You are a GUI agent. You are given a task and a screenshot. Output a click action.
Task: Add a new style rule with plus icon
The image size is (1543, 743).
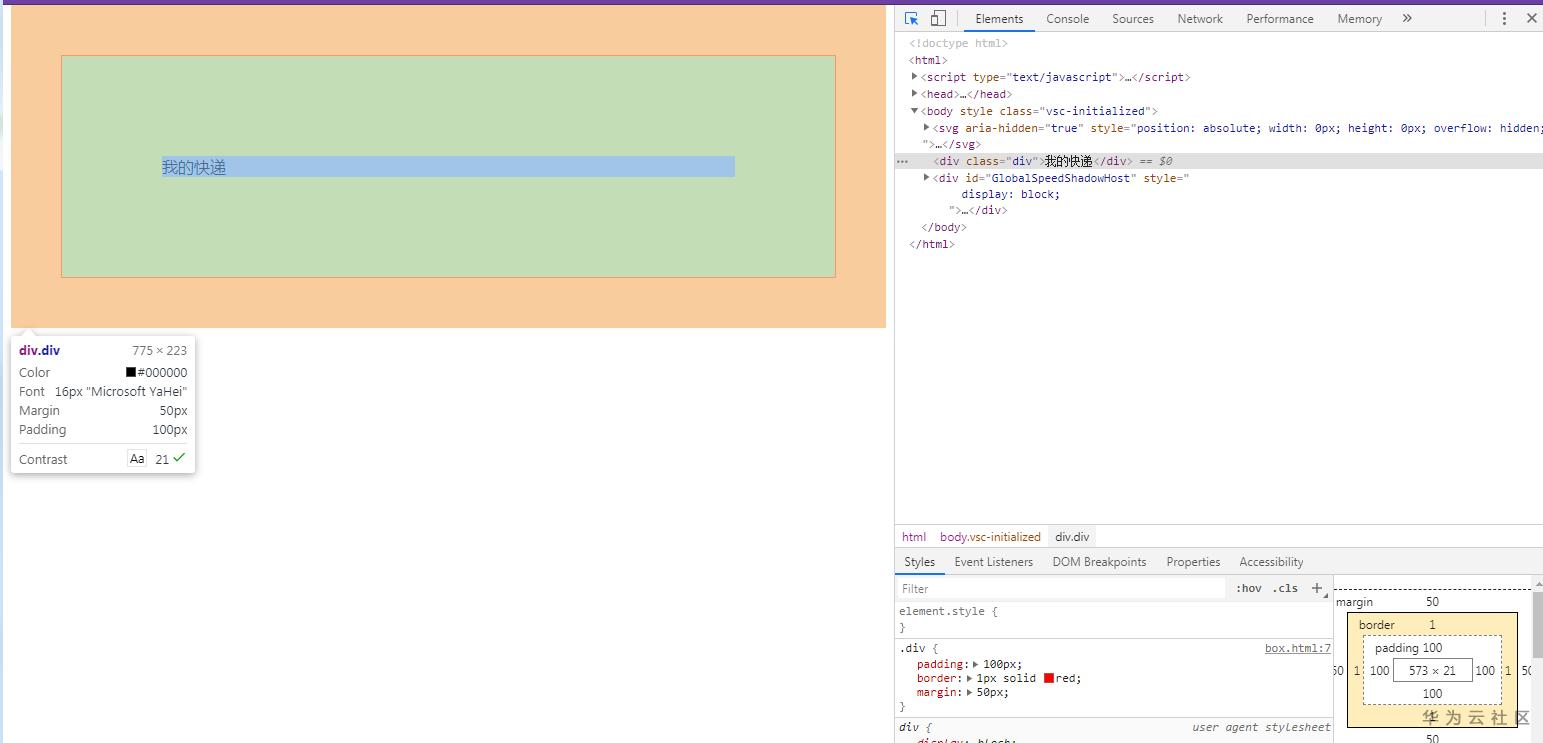1317,588
